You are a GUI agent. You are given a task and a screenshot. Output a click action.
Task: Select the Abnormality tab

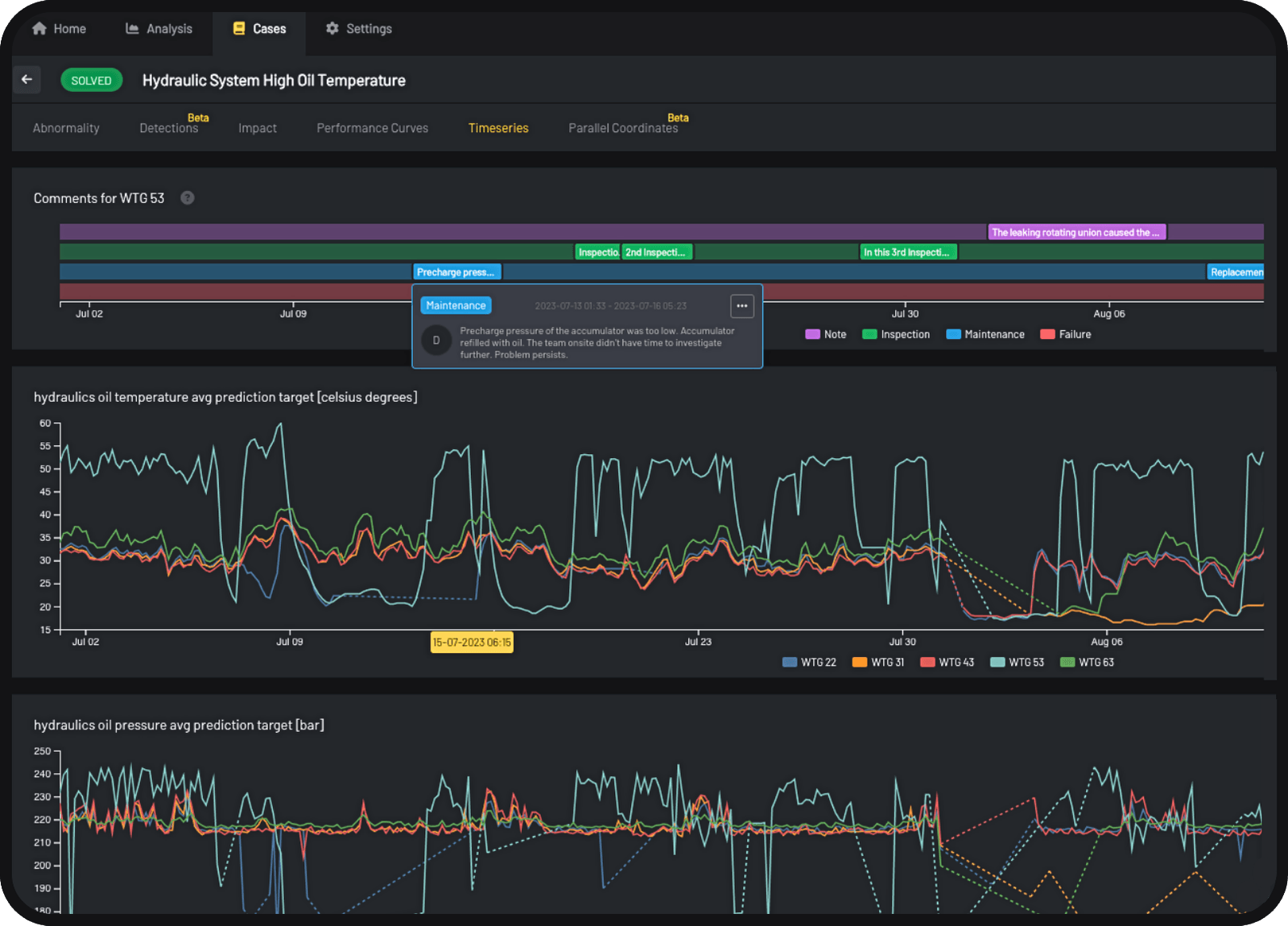point(66,128)
